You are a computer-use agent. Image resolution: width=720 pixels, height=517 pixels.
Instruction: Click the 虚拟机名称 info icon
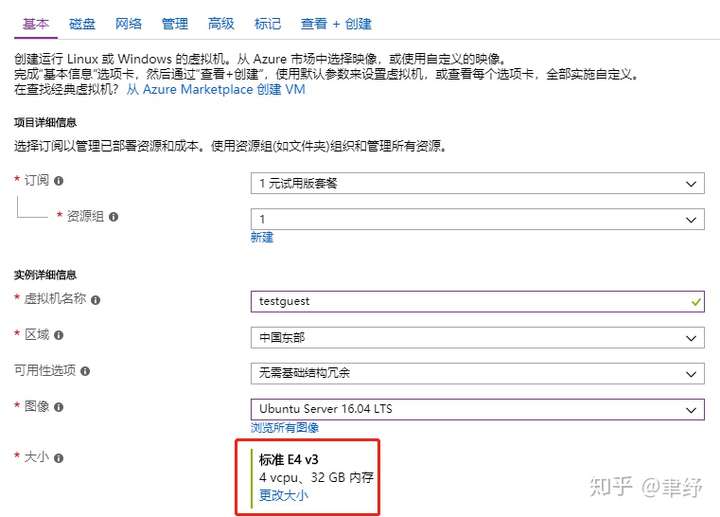pyautogui.click(x=96, y=300)
